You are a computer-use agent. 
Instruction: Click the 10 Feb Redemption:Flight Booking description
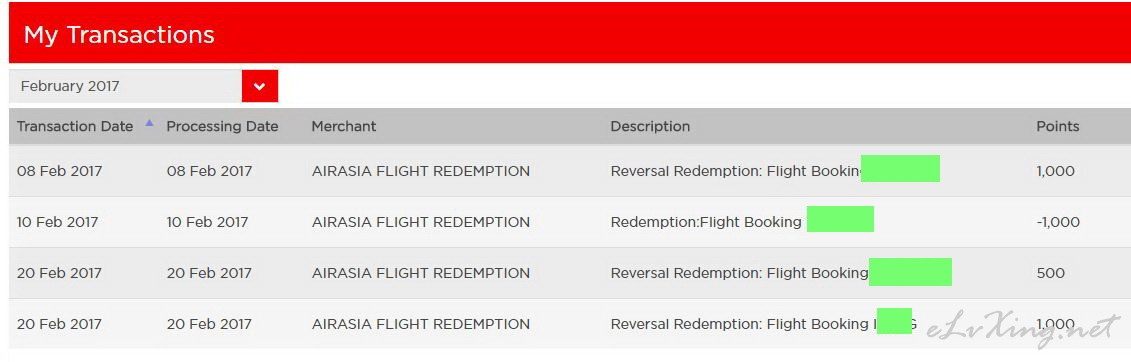click(706, 222)
